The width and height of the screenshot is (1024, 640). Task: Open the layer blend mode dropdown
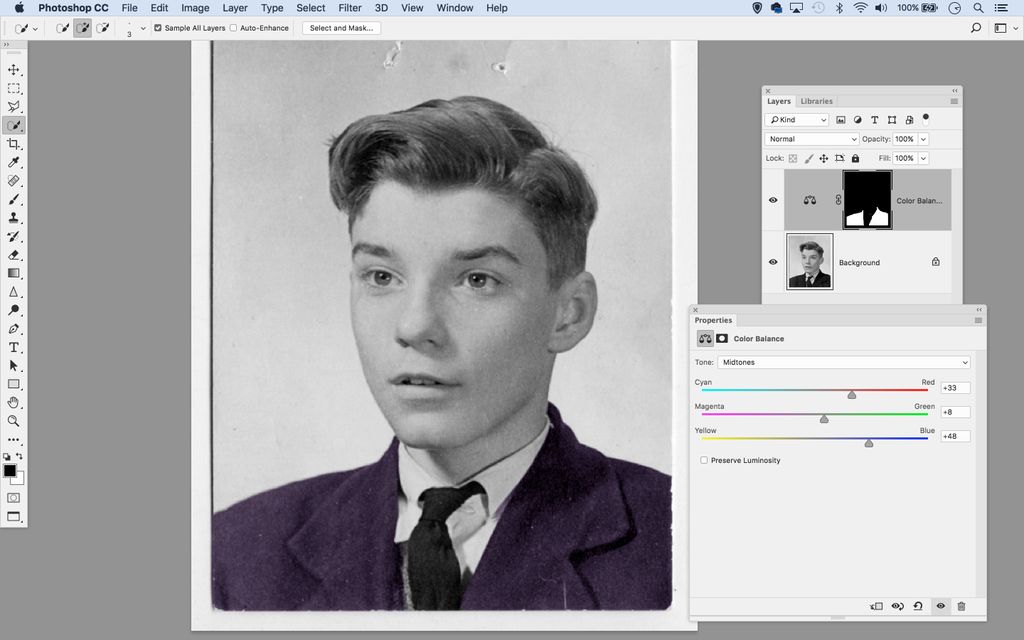click(811, 139)
